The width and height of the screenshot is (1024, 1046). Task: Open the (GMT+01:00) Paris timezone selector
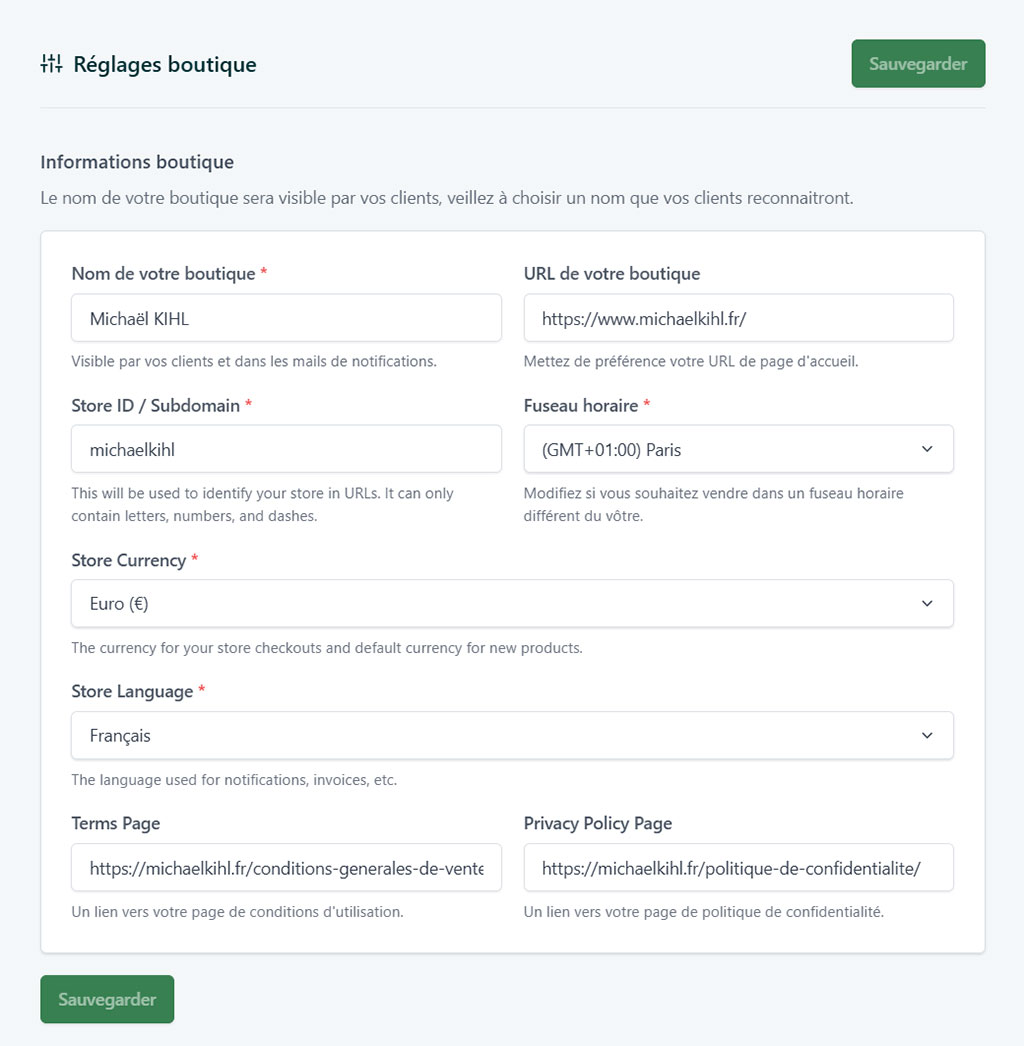coord(738,449)
